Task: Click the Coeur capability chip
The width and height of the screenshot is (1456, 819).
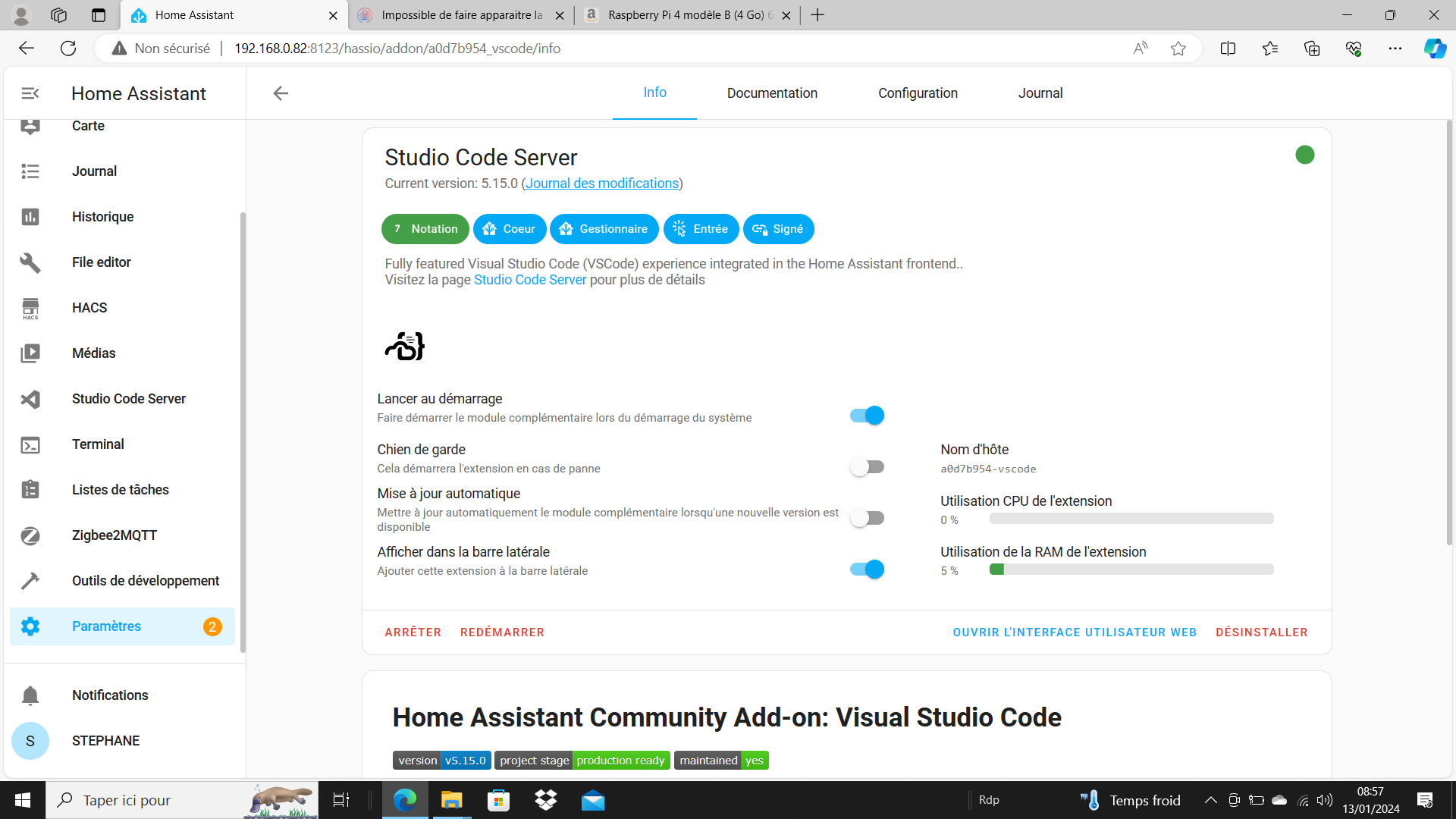Action: (510, 229)
